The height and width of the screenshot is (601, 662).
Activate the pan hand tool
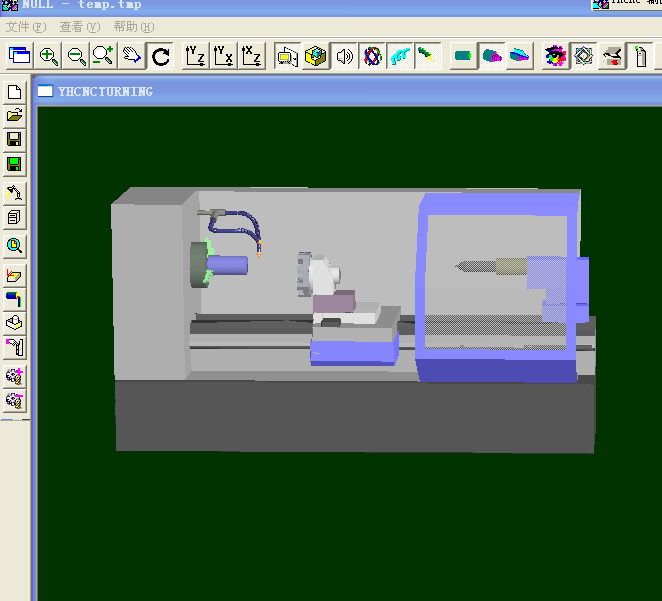coord(132,56)
